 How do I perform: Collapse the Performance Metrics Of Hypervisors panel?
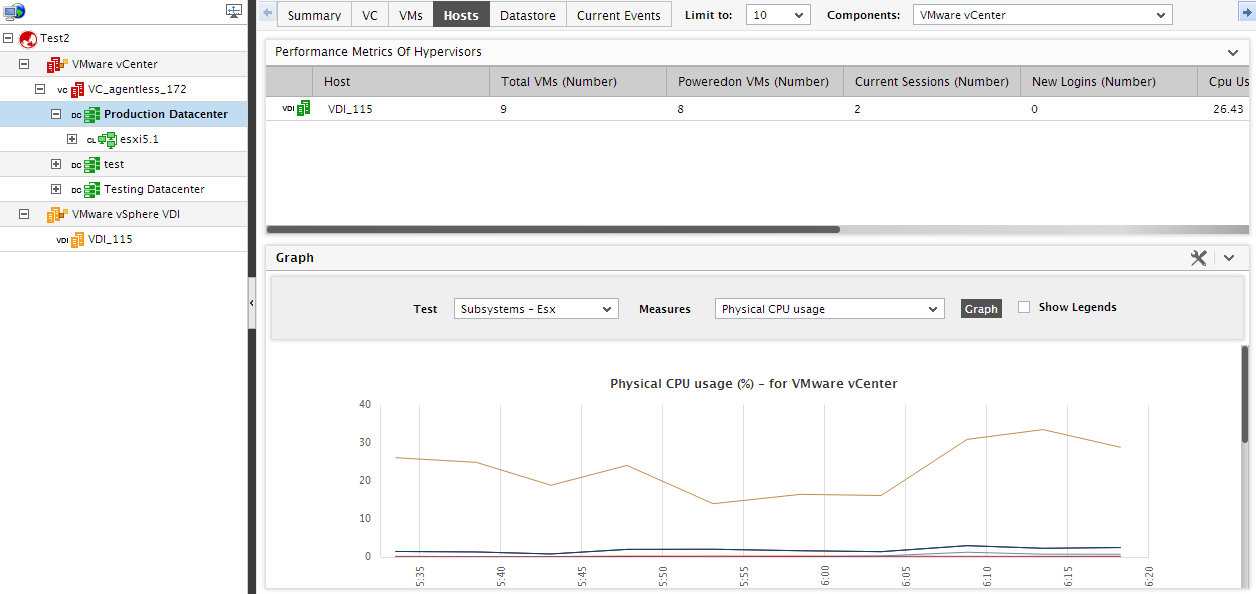click(1233, 52)
